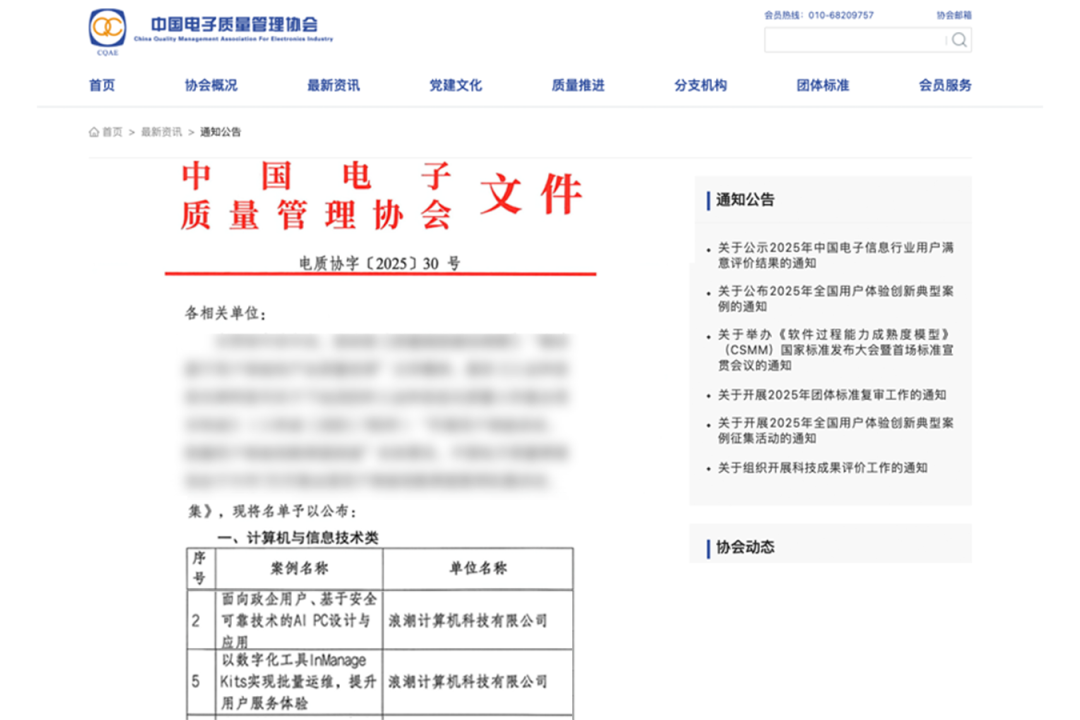
Task: Click inside the search input field
Action: (860, 40)
